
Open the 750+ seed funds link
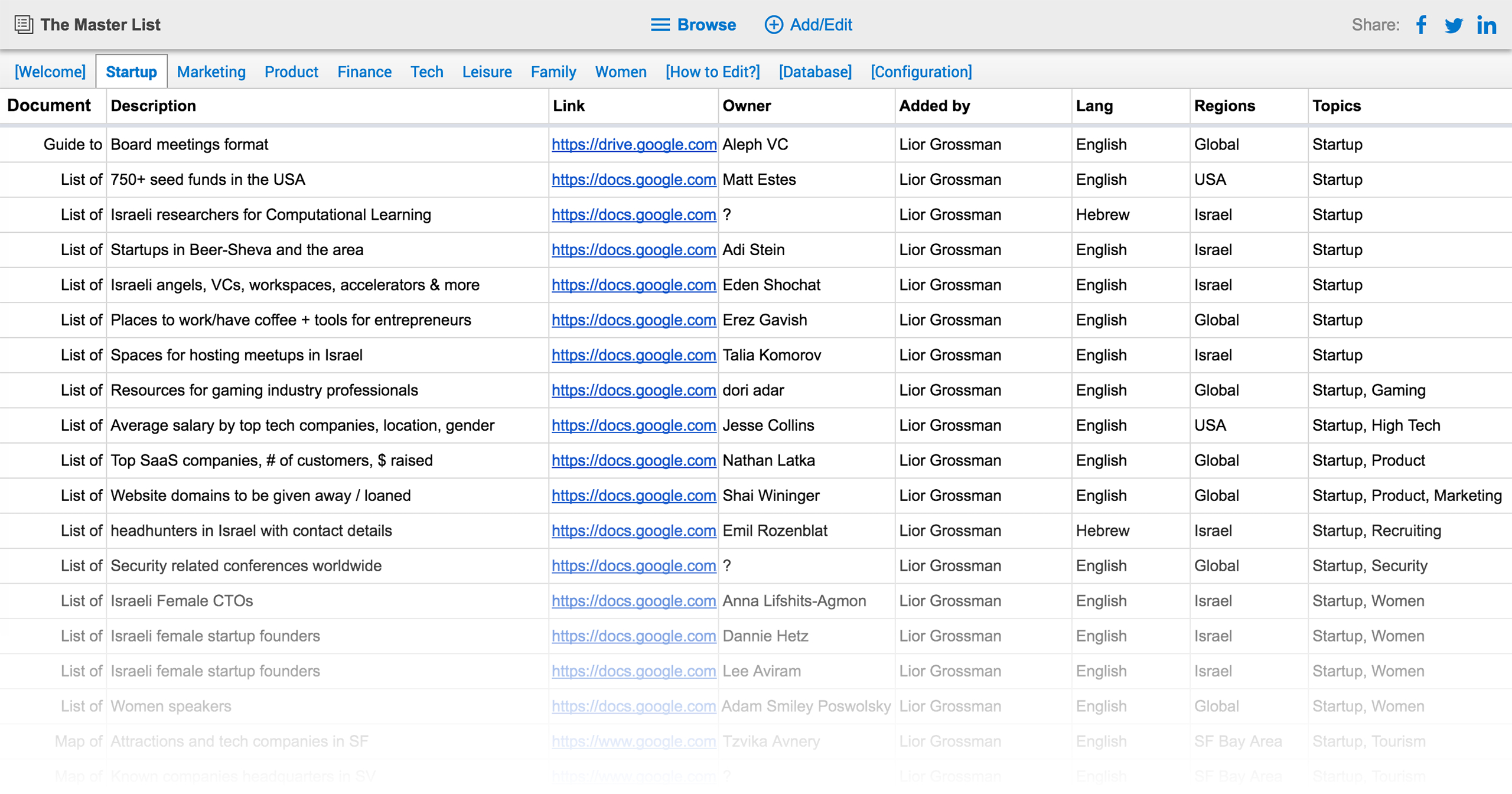coord(634,180)
